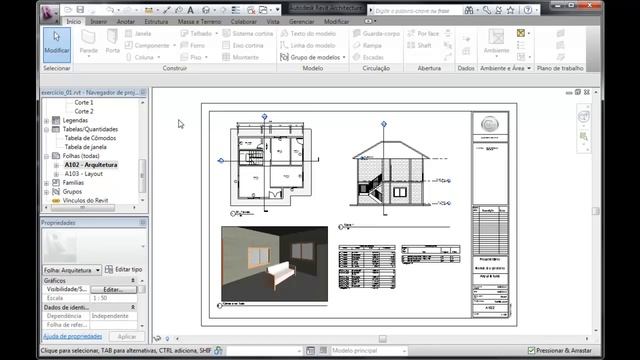Select the Modificar arrow tool
The width and height of the screenshot is (640, 360).
tap(57, 44)
